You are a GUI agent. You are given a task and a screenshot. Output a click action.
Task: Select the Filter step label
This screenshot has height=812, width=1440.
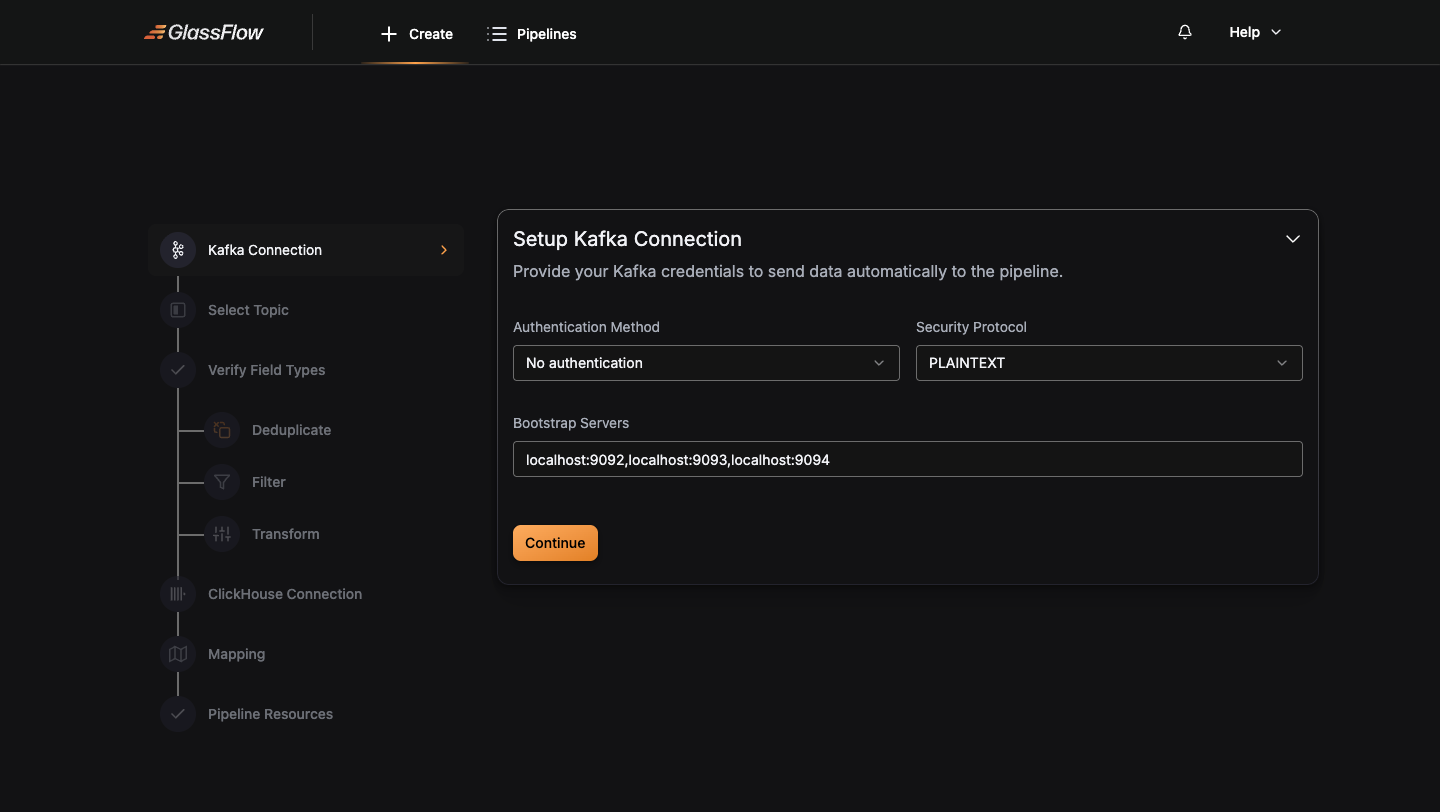click(x=269, y=482)
